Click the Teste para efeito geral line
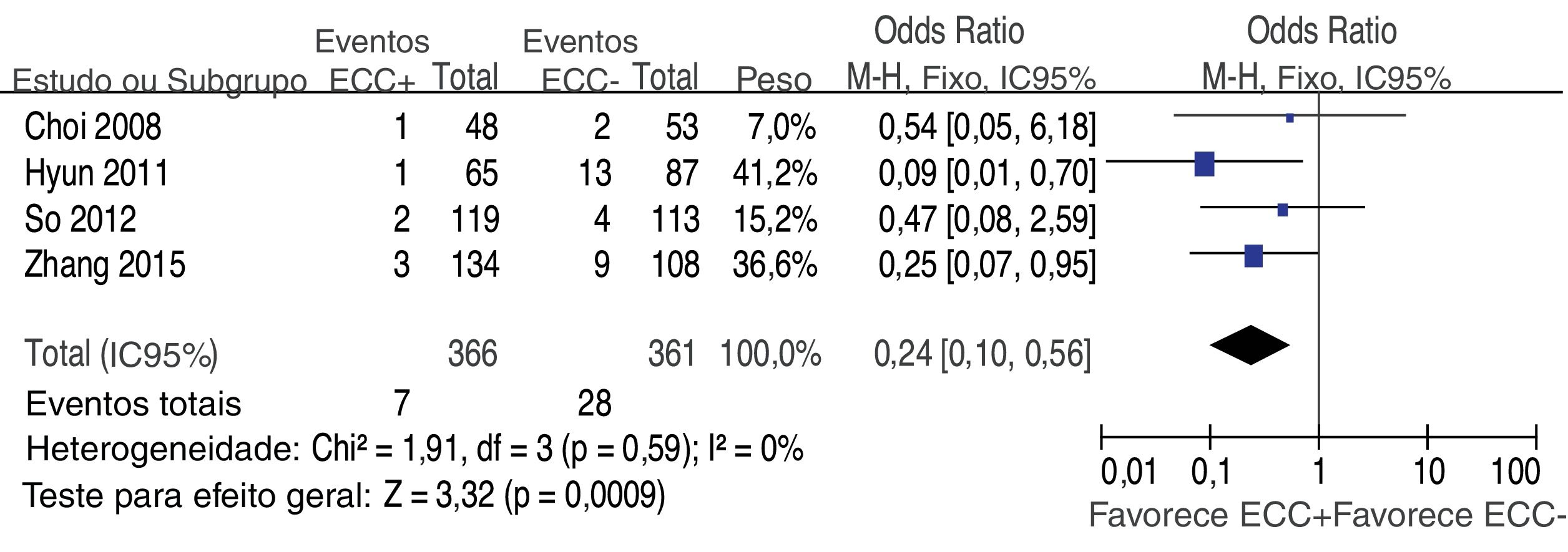This screenshot has width=1568, height=552. click(343, 496)
